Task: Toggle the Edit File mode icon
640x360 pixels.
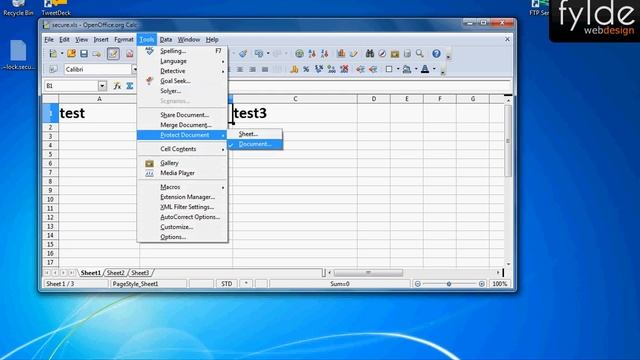Action: pos(113,53)
